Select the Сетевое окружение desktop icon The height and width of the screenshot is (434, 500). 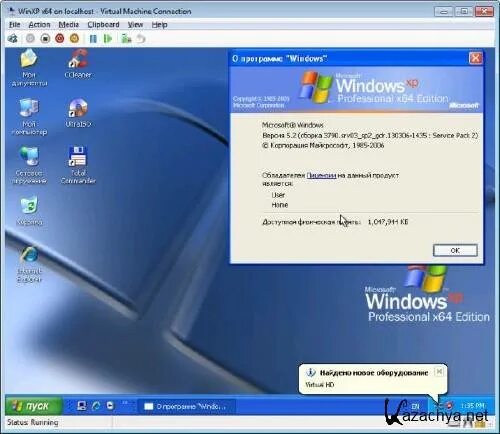pos(30,165)
